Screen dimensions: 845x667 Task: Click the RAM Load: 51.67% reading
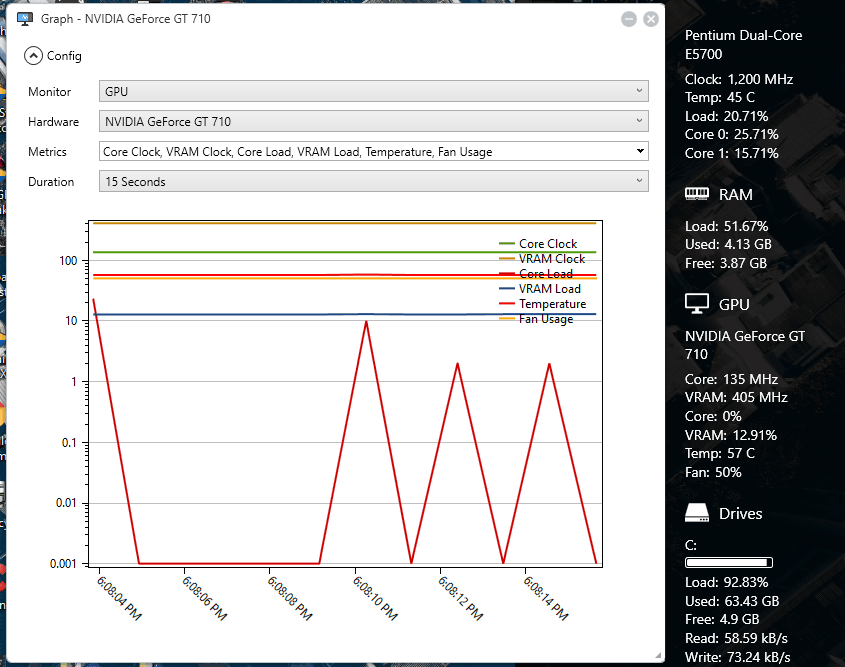pos(726,226)
